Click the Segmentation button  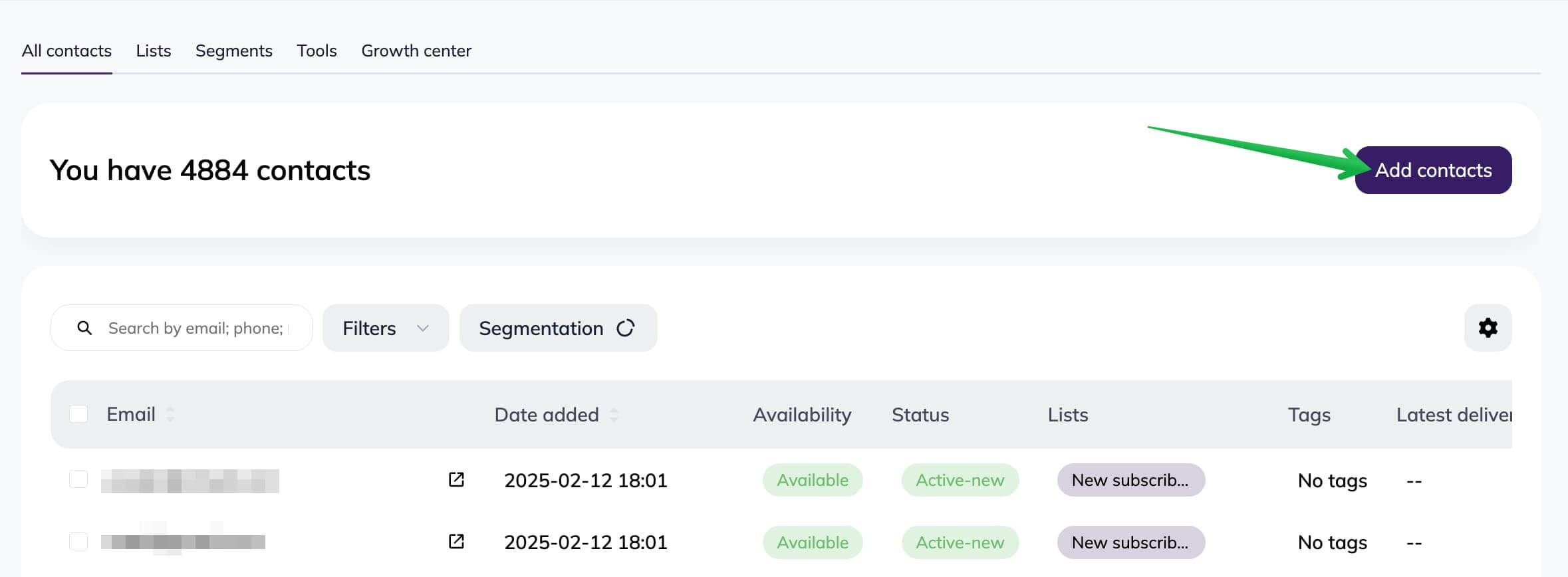[558, 328]
